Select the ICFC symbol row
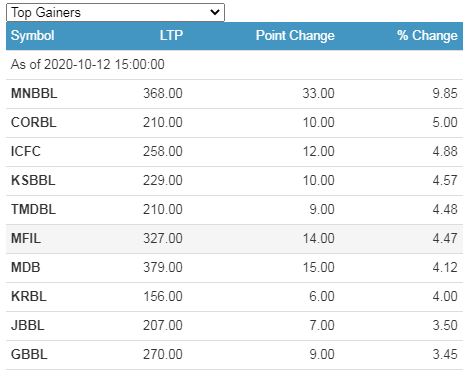 (x=234, y=152)
